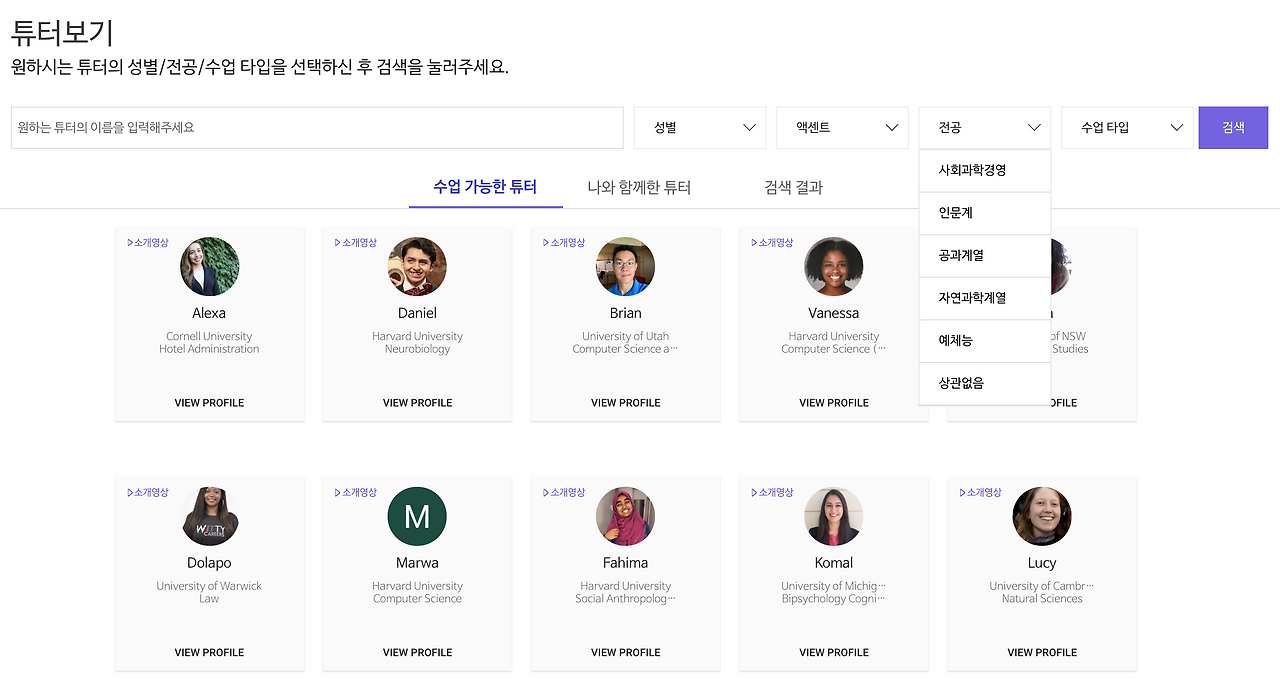Play Daniel's 소개영상 intro video

[355, 241]
